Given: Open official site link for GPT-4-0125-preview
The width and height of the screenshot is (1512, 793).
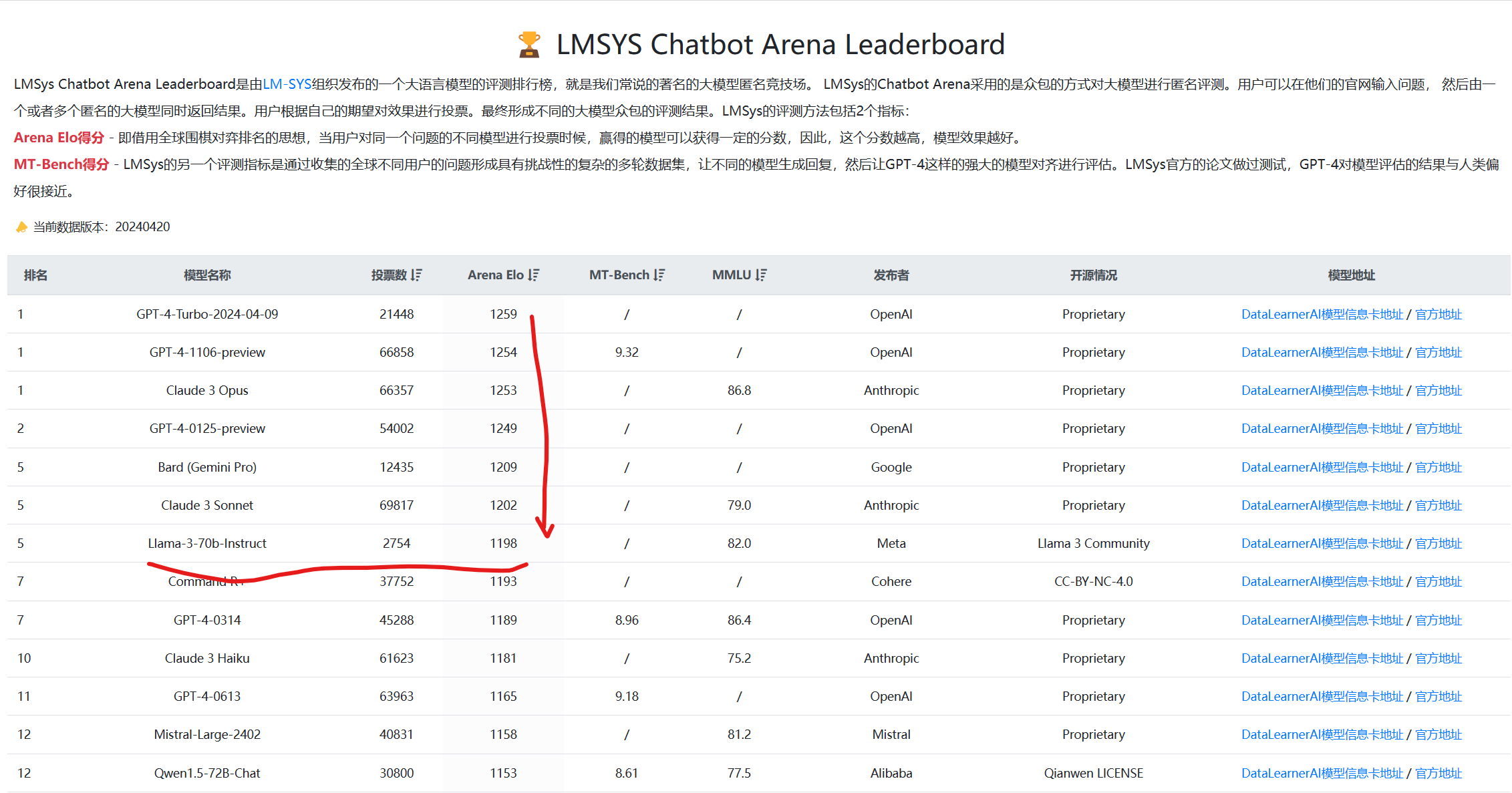Looking at the screenshot, I should [1439, 428].
